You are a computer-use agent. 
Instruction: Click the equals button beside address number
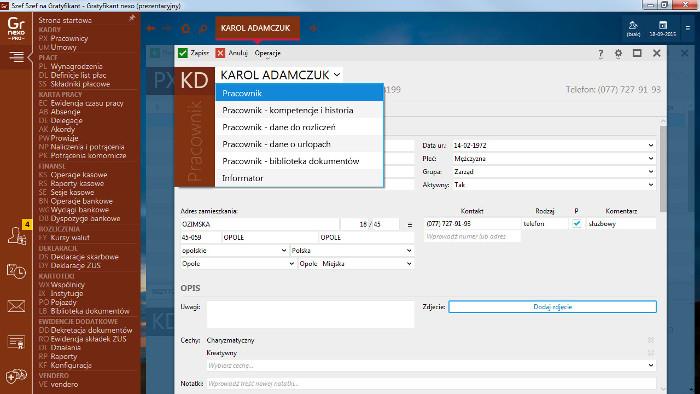point(410,224)
